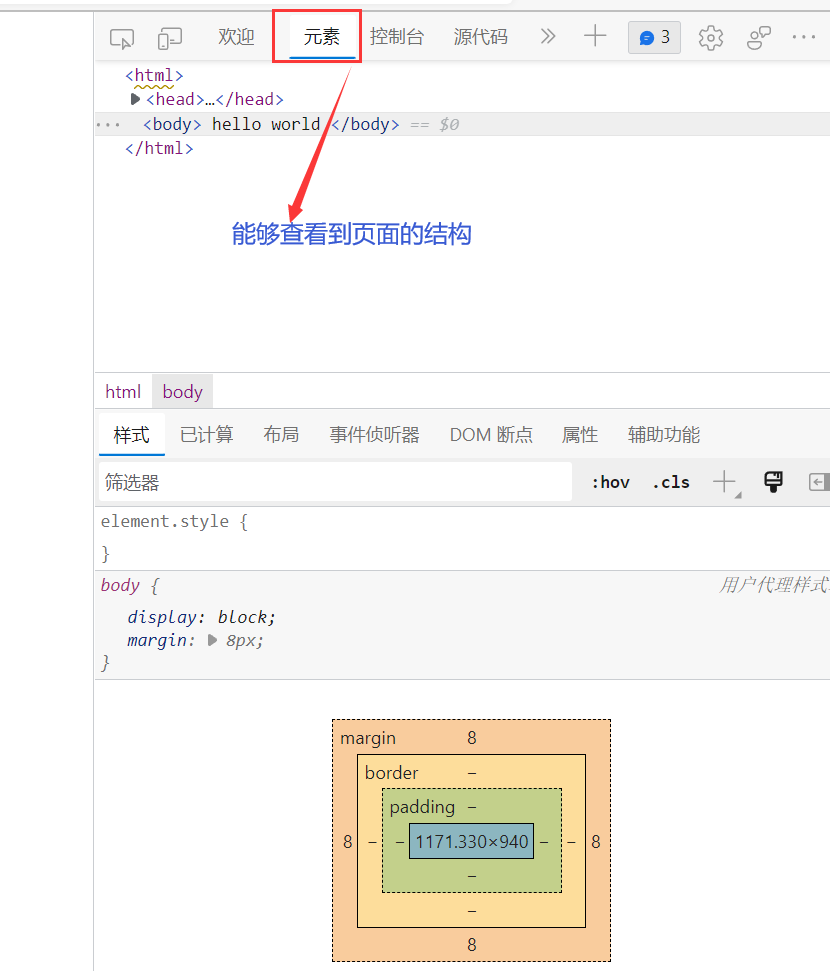
Task: Open the three-dot actions beside body node
Action: click(x=108, y=124)
